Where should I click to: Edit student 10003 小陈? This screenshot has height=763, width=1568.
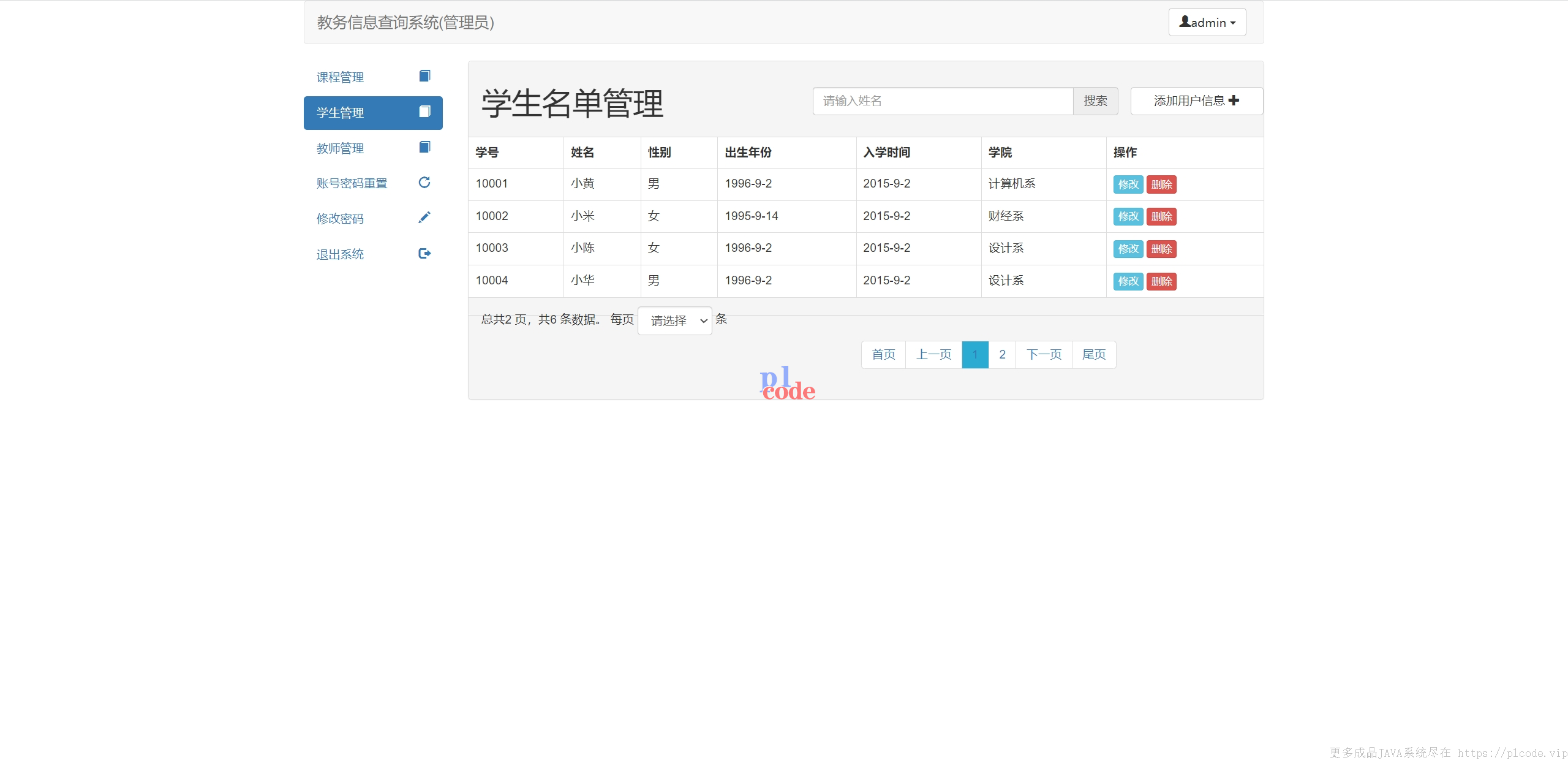coord(1128,249)
